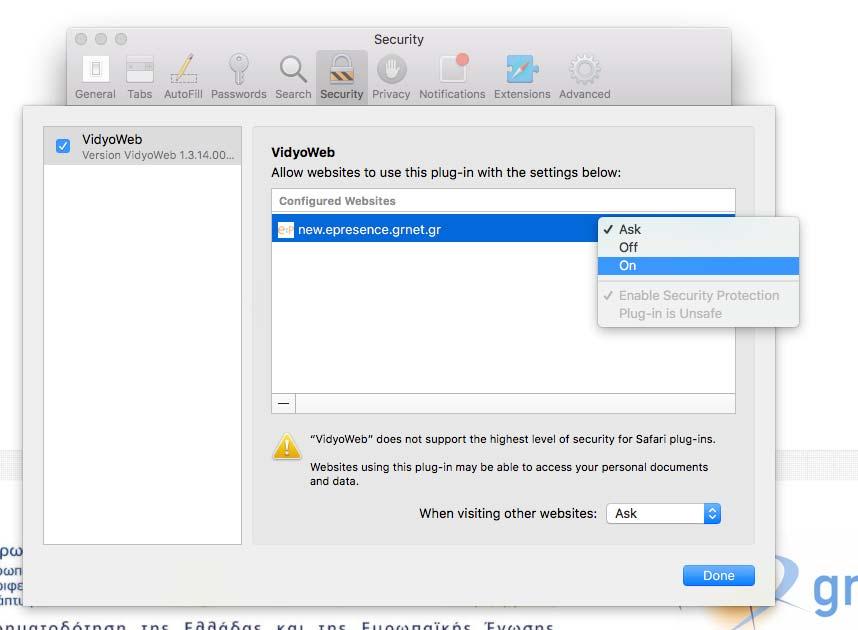Uncheck the VidyoWeb plug-in checkbox
The width and height of the screenshot is (858, 630).
click(x=63, y=146)
